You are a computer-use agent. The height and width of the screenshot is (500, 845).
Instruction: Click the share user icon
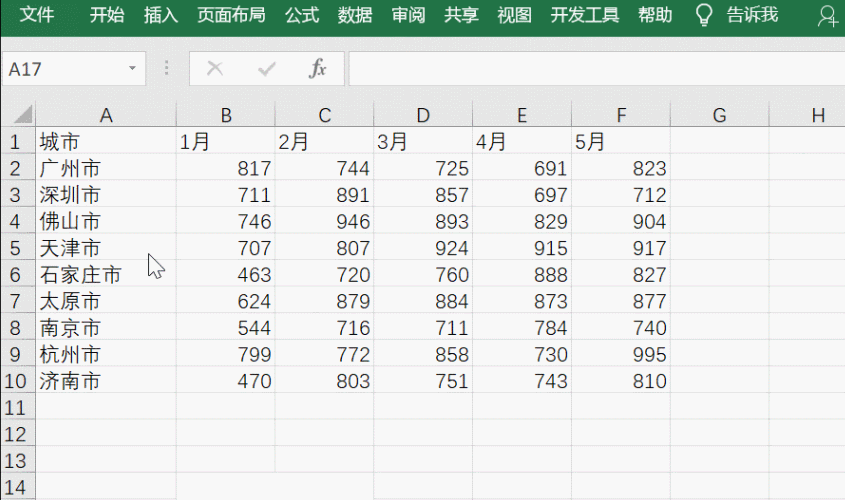(x=828, y=16)
